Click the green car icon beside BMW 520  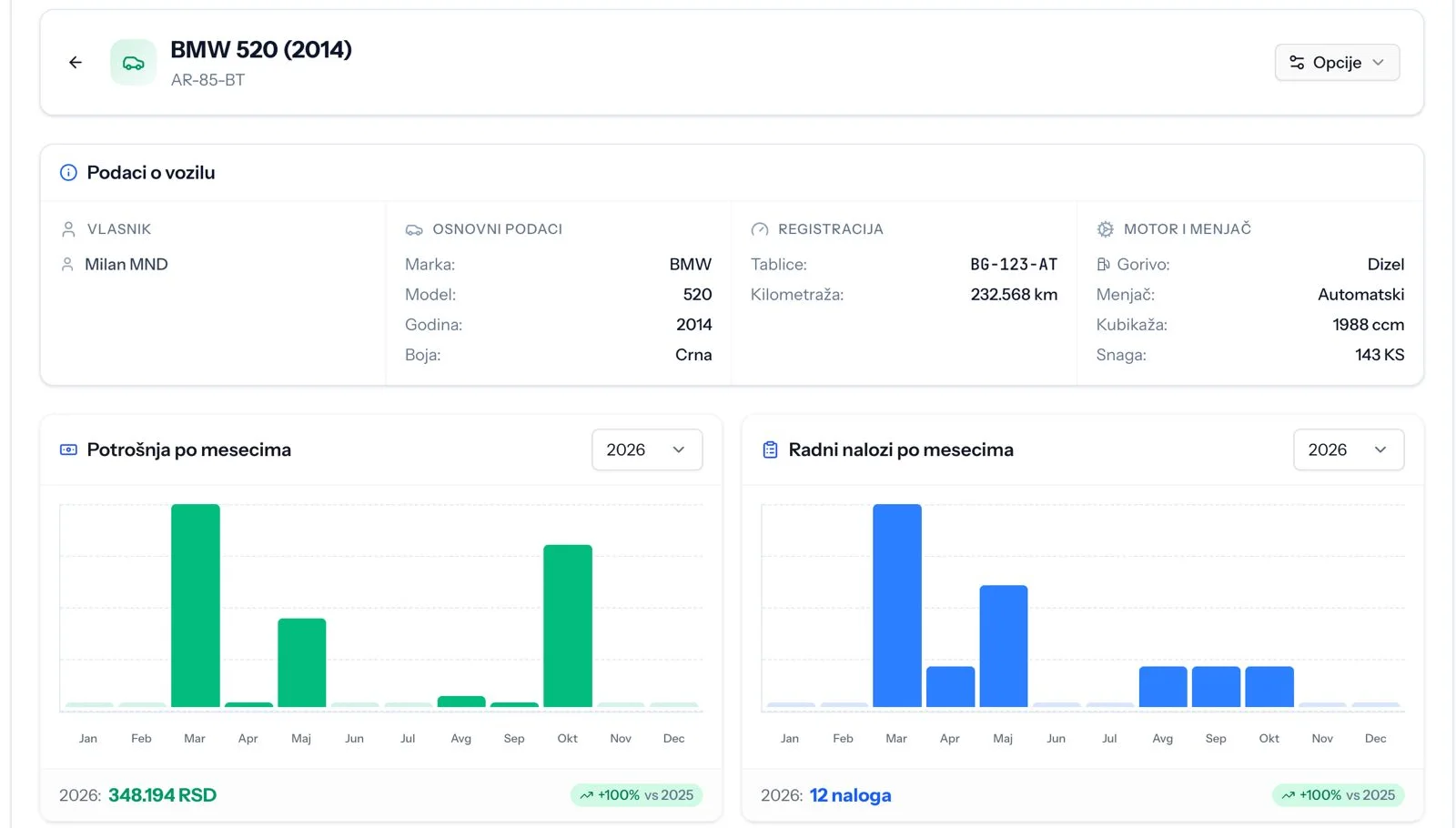pos(134,63)
